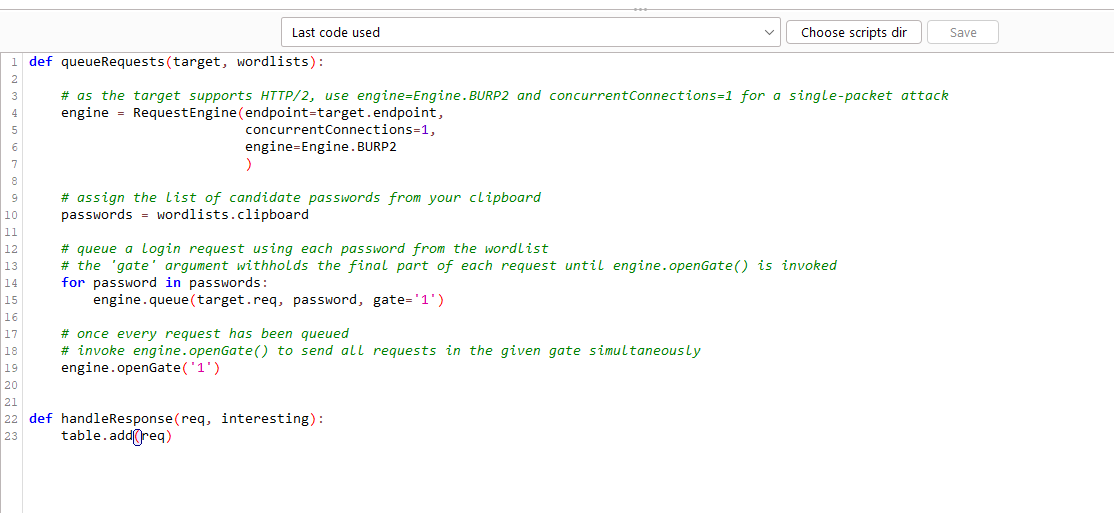This screenshot has height=513, width=1114.
Task: Click the closing parenthesis on line 7
Action: (248, 163)
